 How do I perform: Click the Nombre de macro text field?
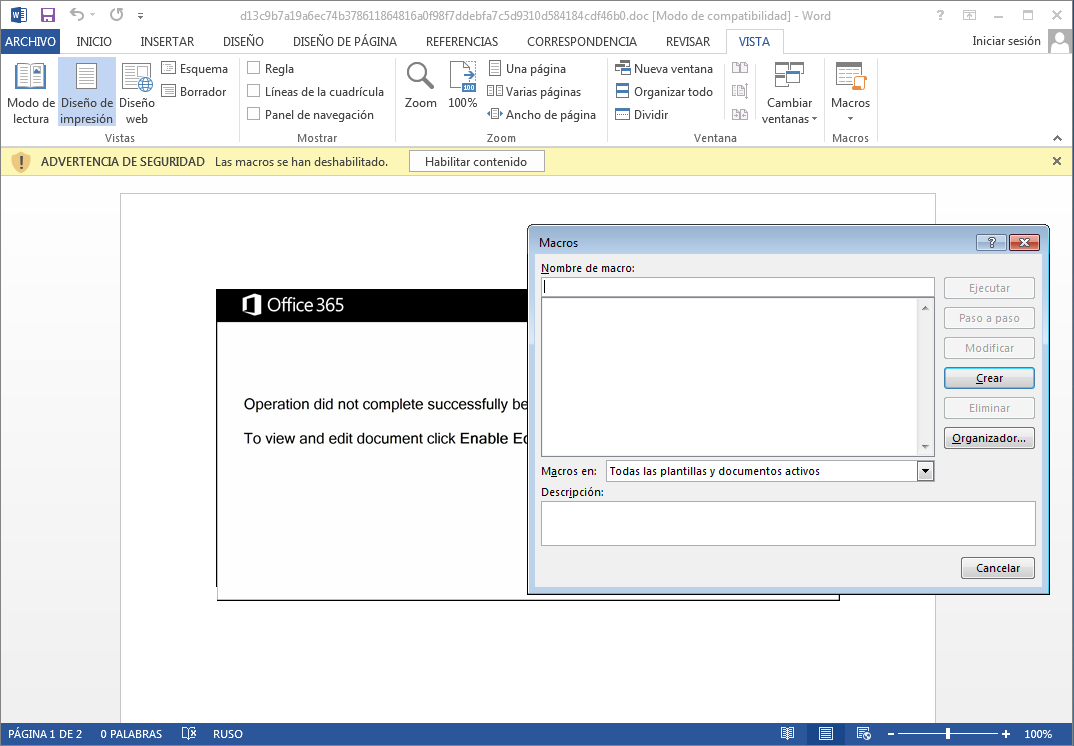click(x=737, y=287)
